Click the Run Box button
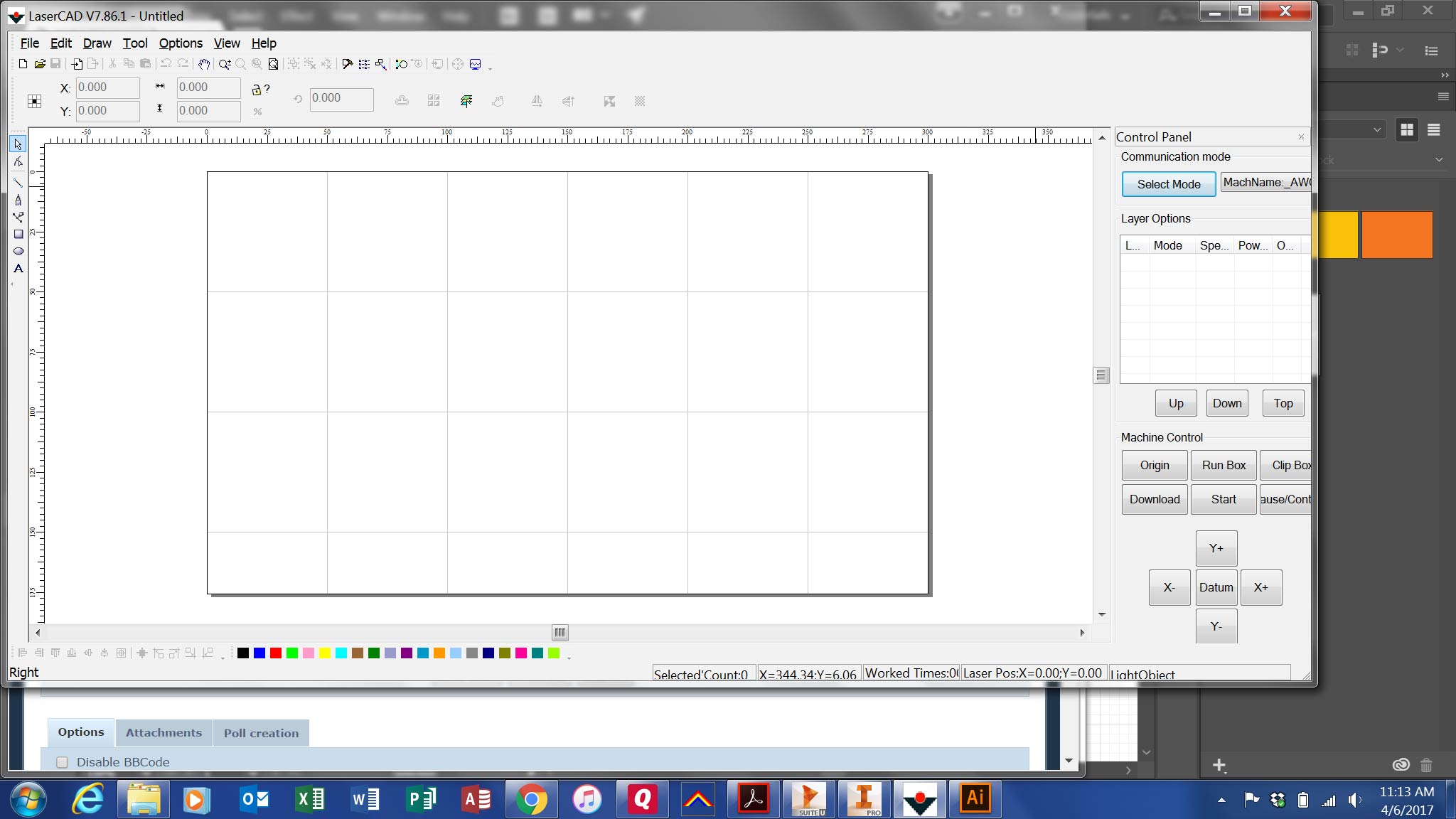 point(1224,465)
